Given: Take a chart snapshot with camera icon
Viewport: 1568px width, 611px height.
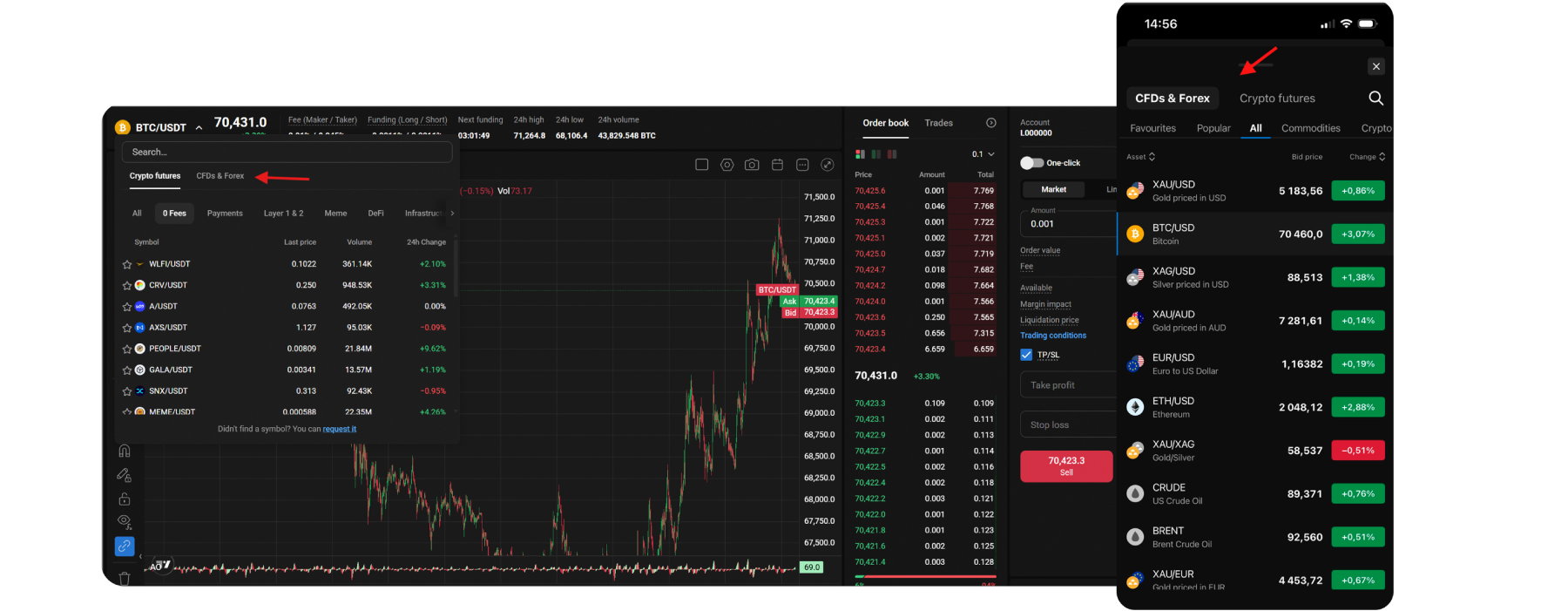Looking at the screenshot, I should pyautogui.click(x=753, y=165).
